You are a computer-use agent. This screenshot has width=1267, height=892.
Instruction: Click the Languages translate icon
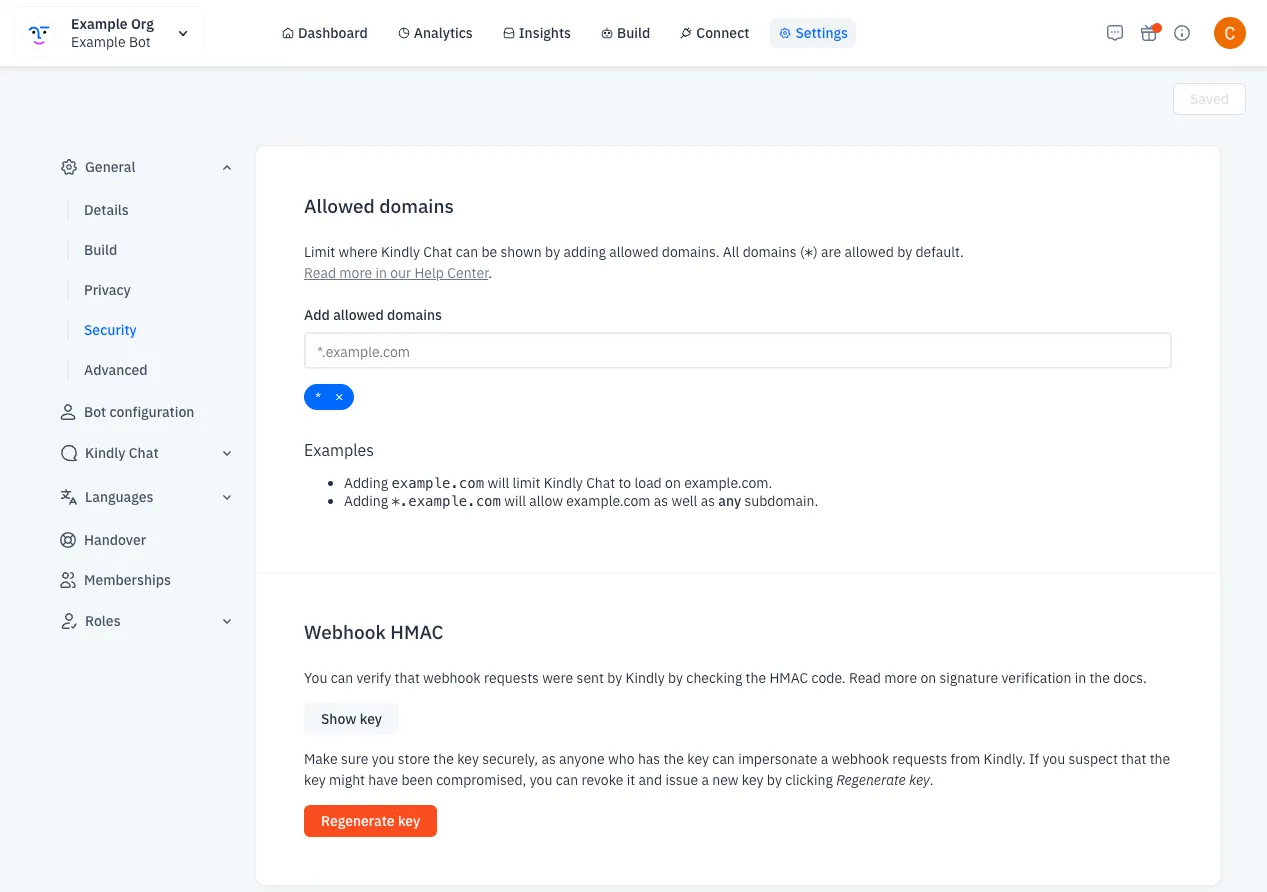tap(68, 497)
